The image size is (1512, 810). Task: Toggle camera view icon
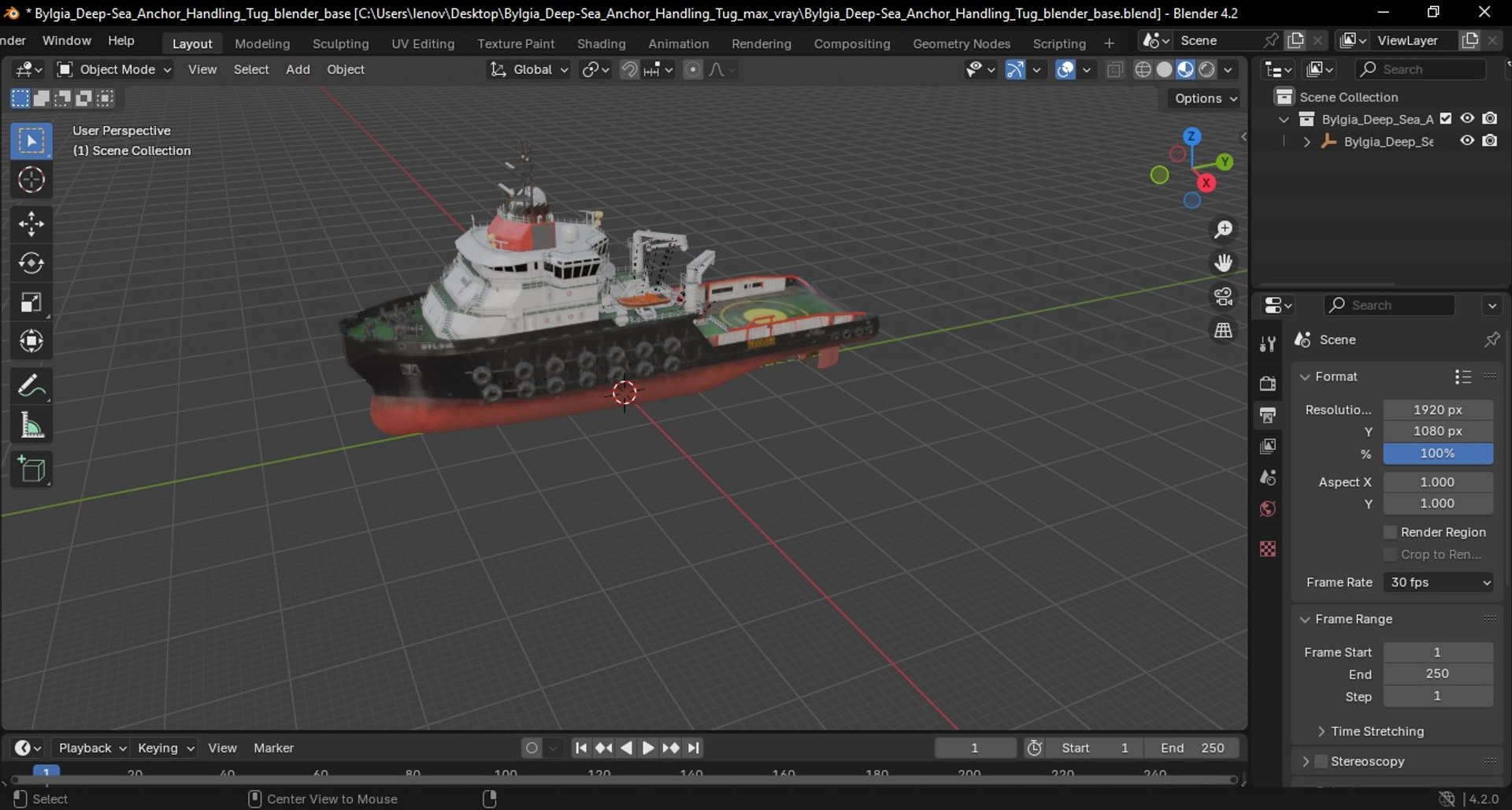click(1223, 296)
